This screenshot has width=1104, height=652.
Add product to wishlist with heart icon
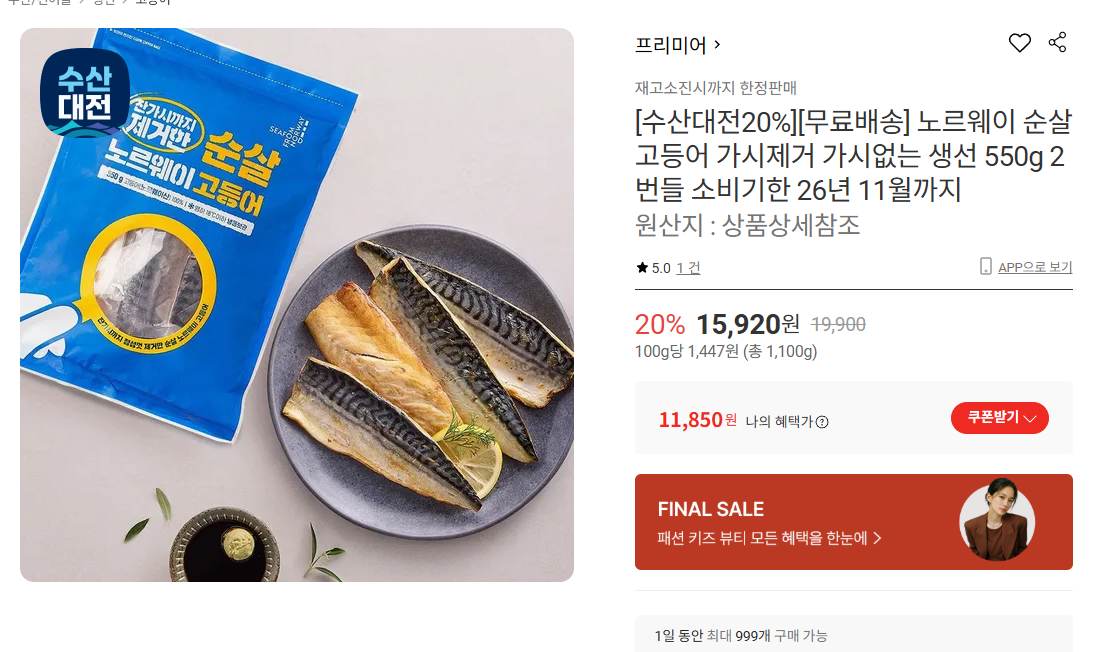(1019, 43)
